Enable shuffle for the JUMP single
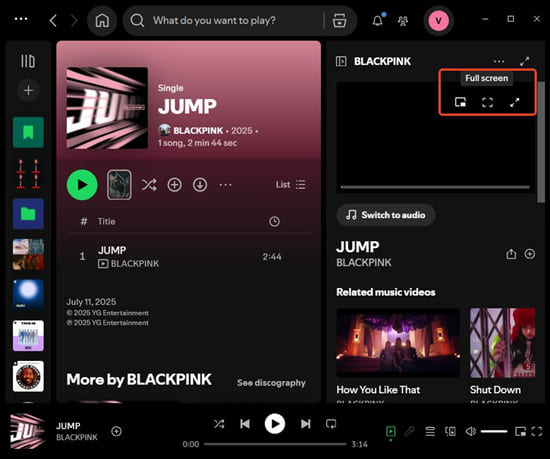Viewport: 550px width, 459px height. pos(149,185)
